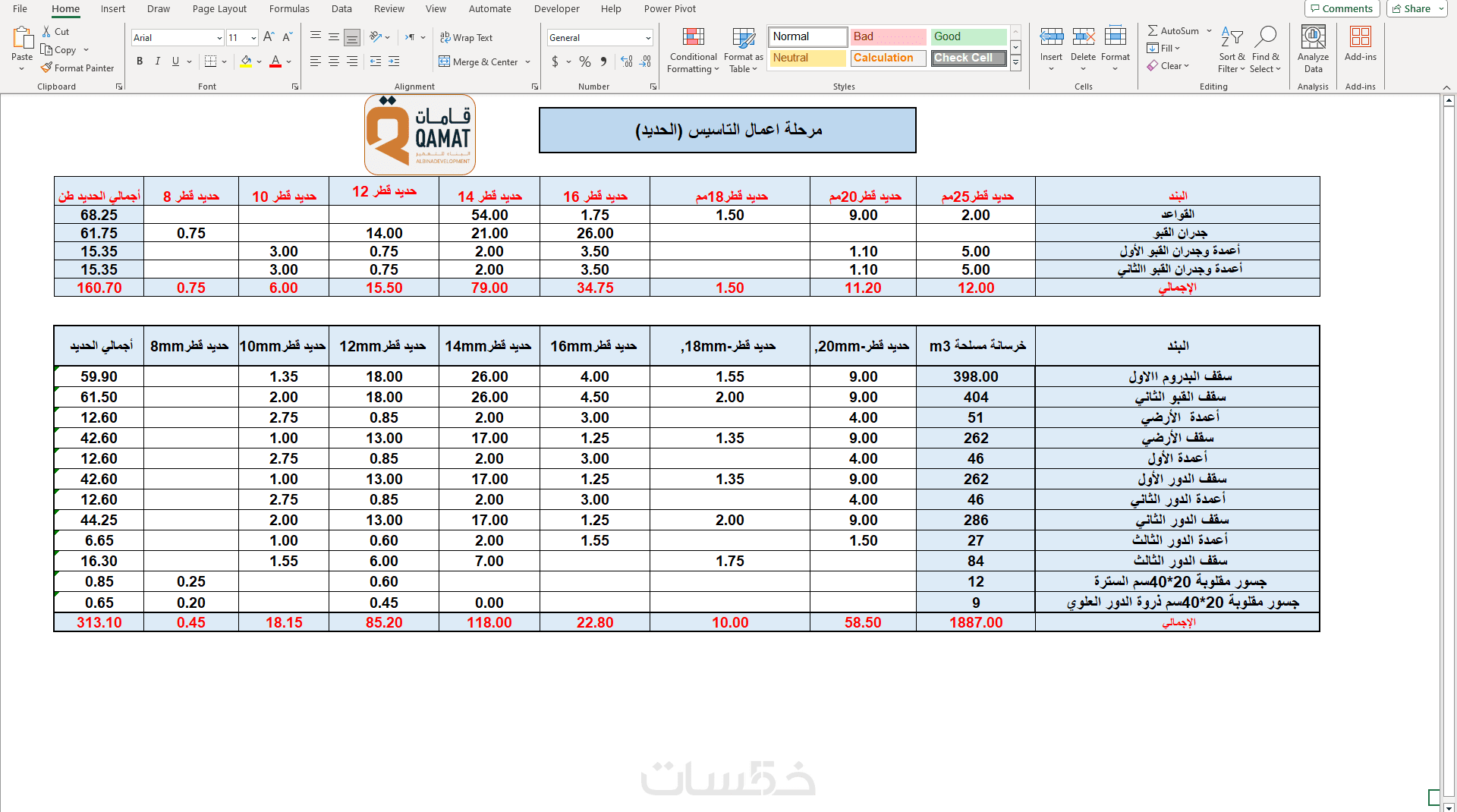Open the Sort & Filter tool

tap(1232, 50)
